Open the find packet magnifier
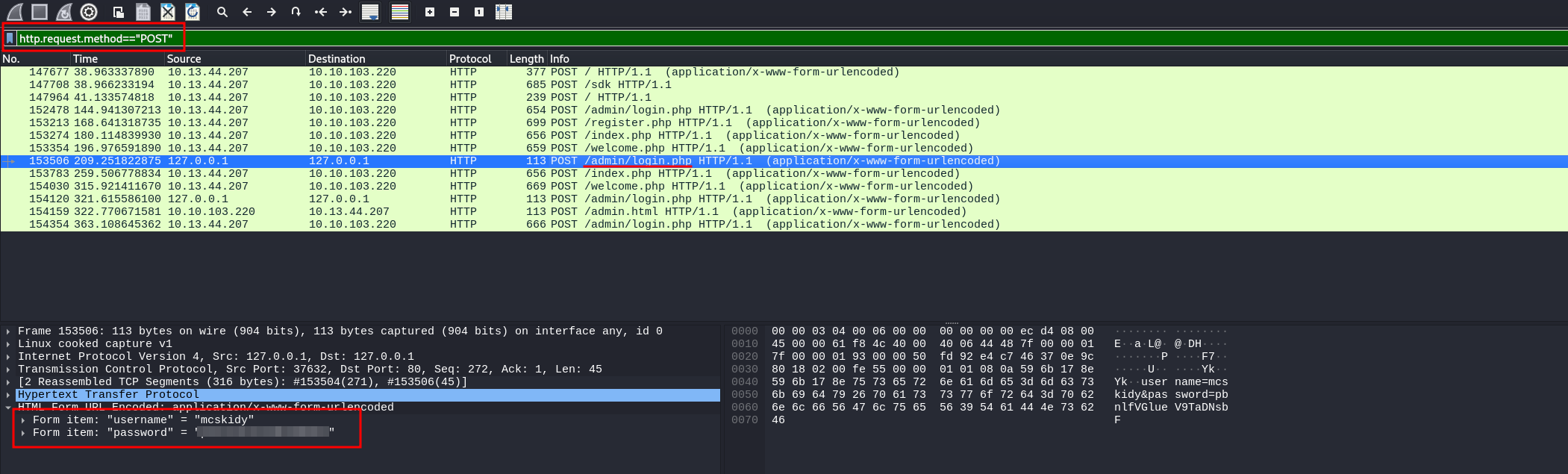Image resolution: width=1568 pixels, height=474 pixels. [222, 12]
